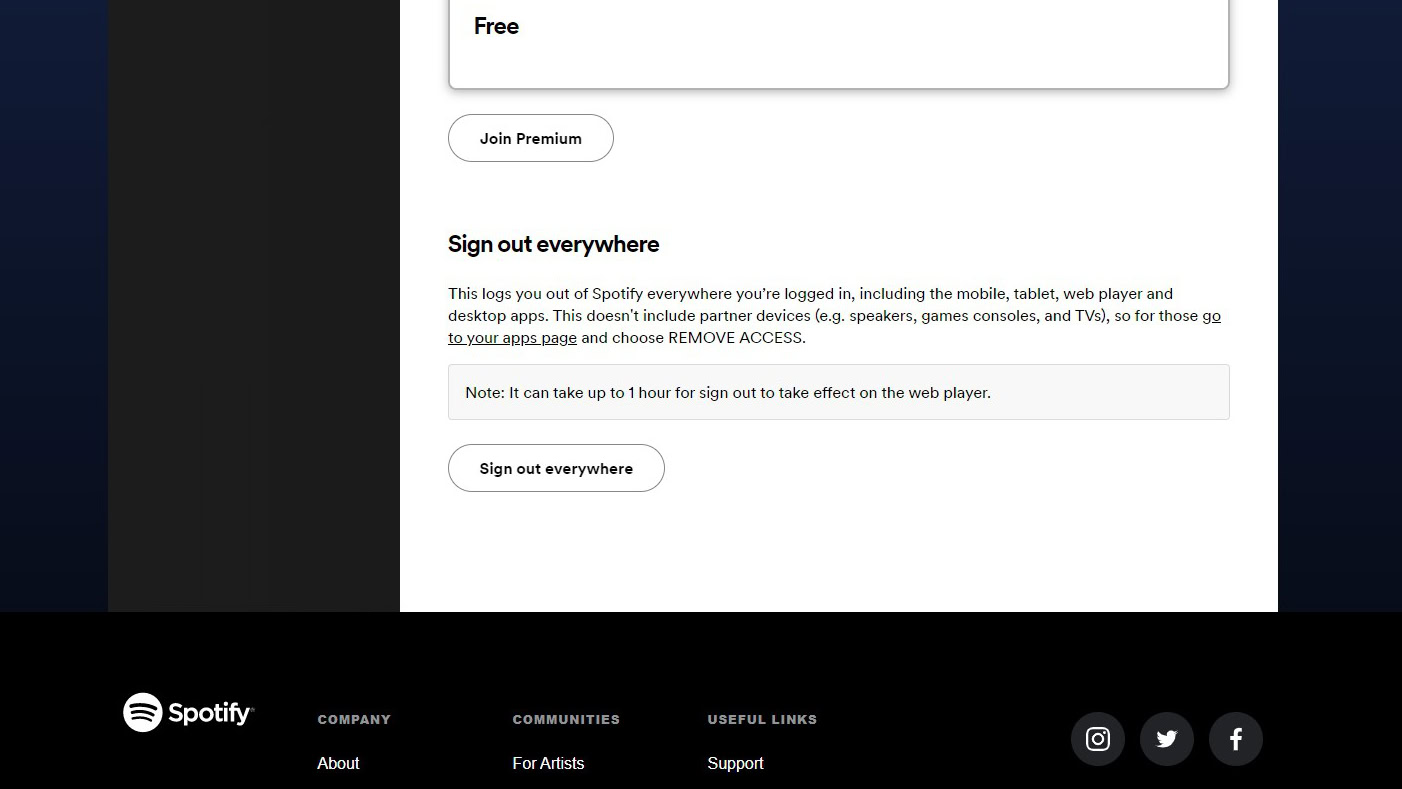Click the one-hour sign out note box

point(838,392)
